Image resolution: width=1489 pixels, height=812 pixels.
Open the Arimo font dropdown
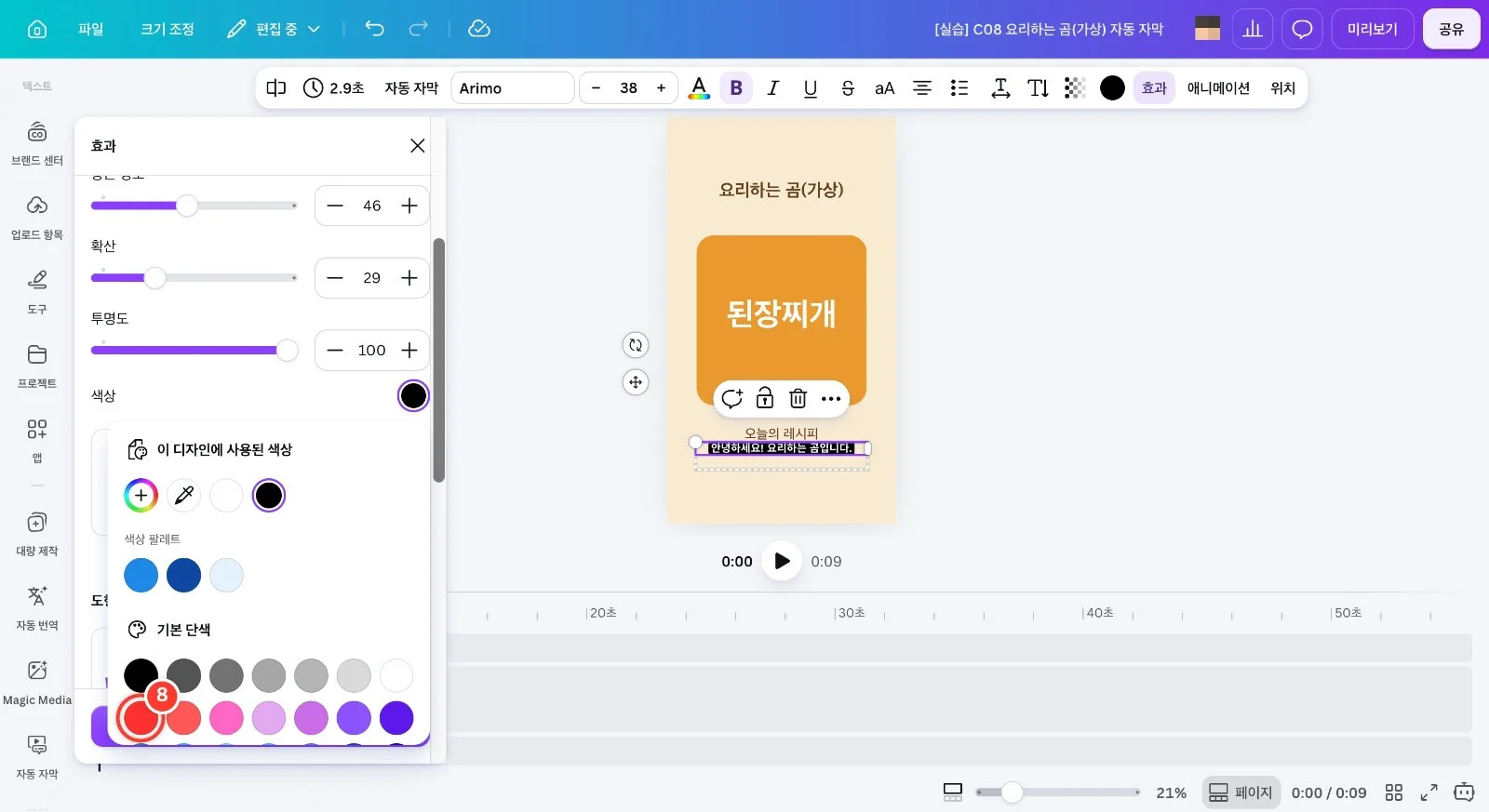tap(513, 88)
